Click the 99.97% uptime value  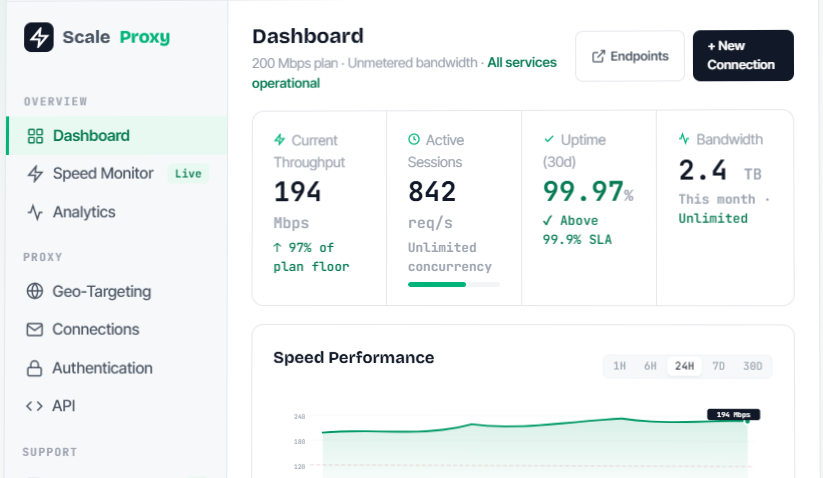(588, 191)
